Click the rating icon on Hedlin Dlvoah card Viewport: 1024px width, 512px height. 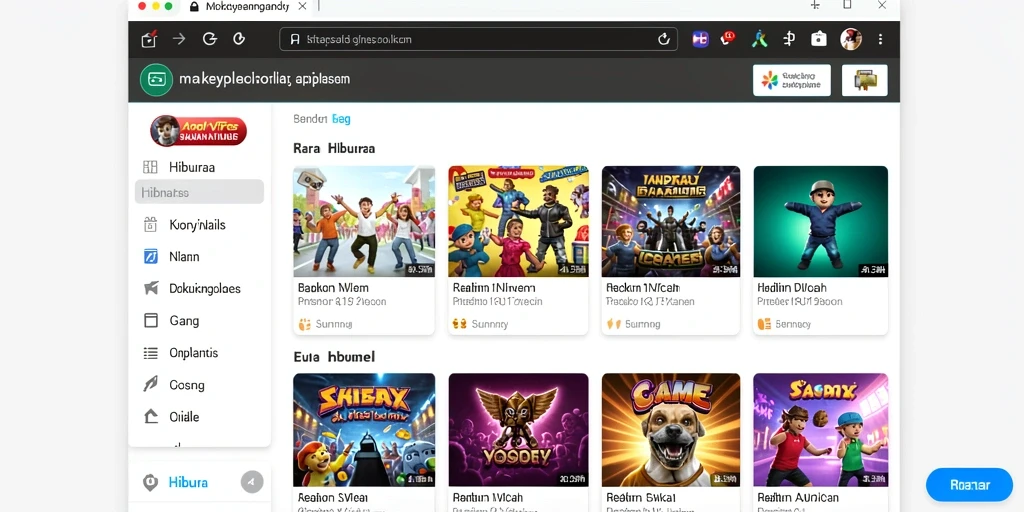click(764, 324)
